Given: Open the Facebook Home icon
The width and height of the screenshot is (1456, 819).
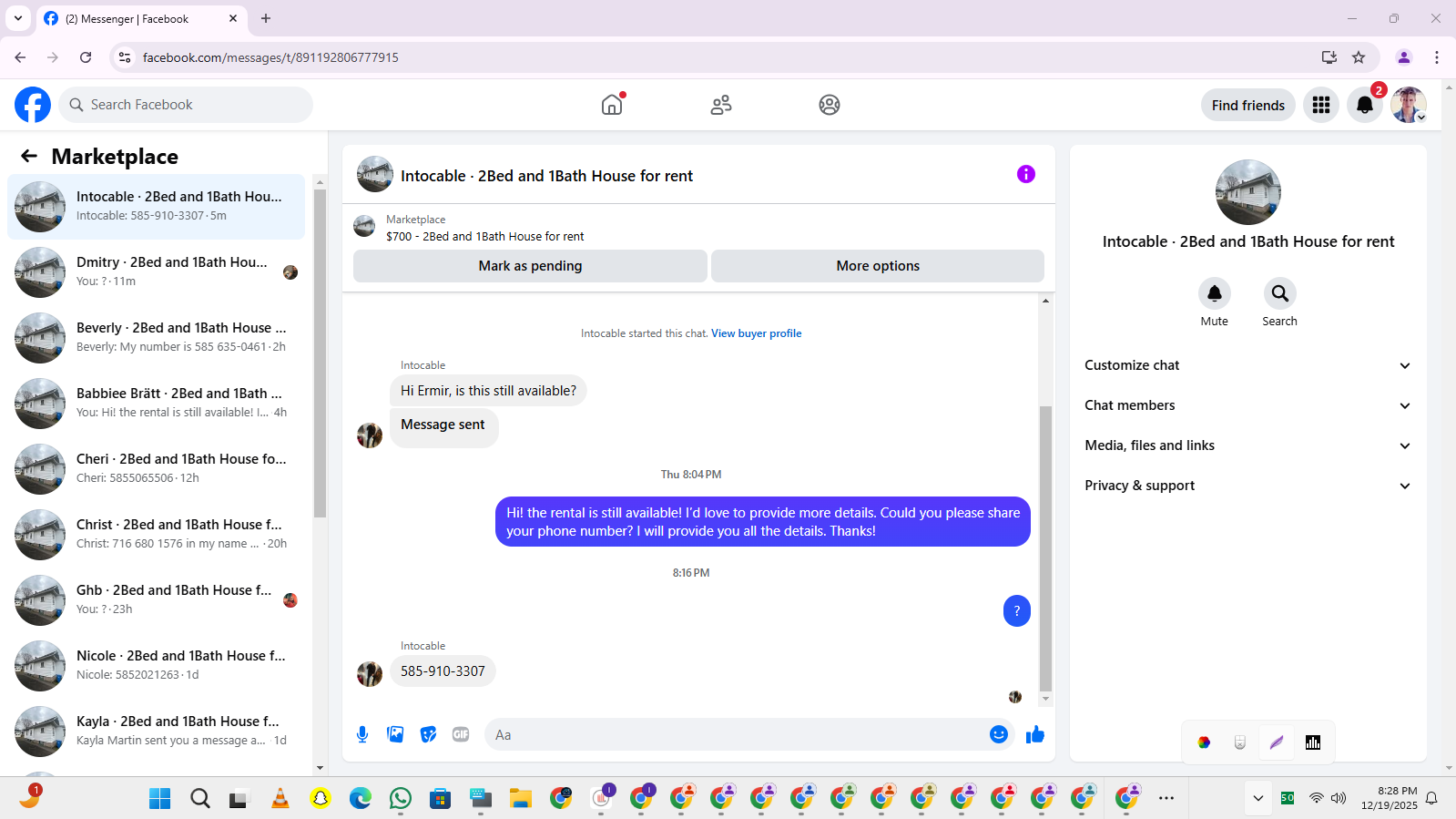Looking at the screenshot, I should coord(612,105).
